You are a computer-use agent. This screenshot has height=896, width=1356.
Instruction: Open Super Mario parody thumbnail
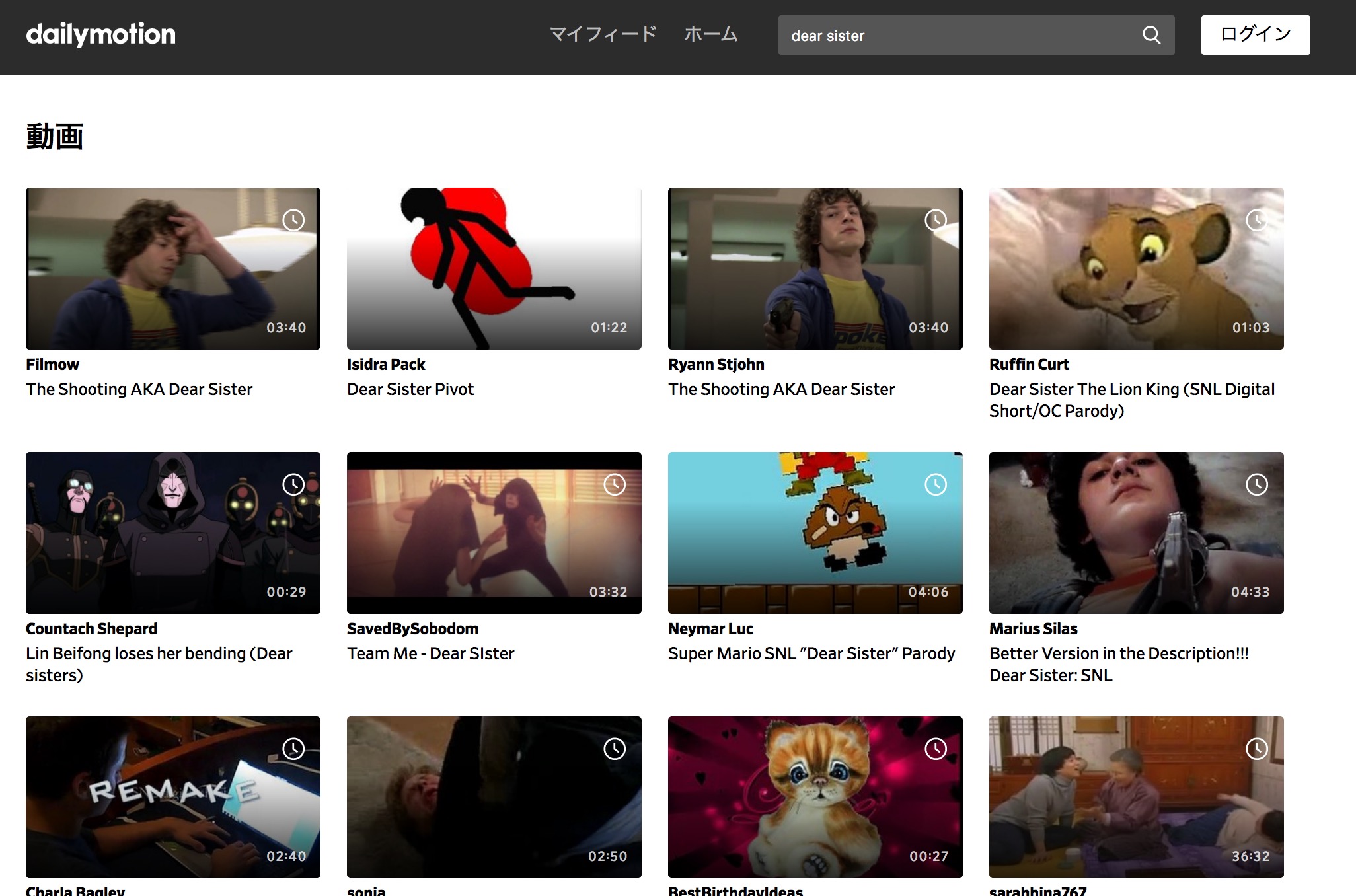pos(815,533)
